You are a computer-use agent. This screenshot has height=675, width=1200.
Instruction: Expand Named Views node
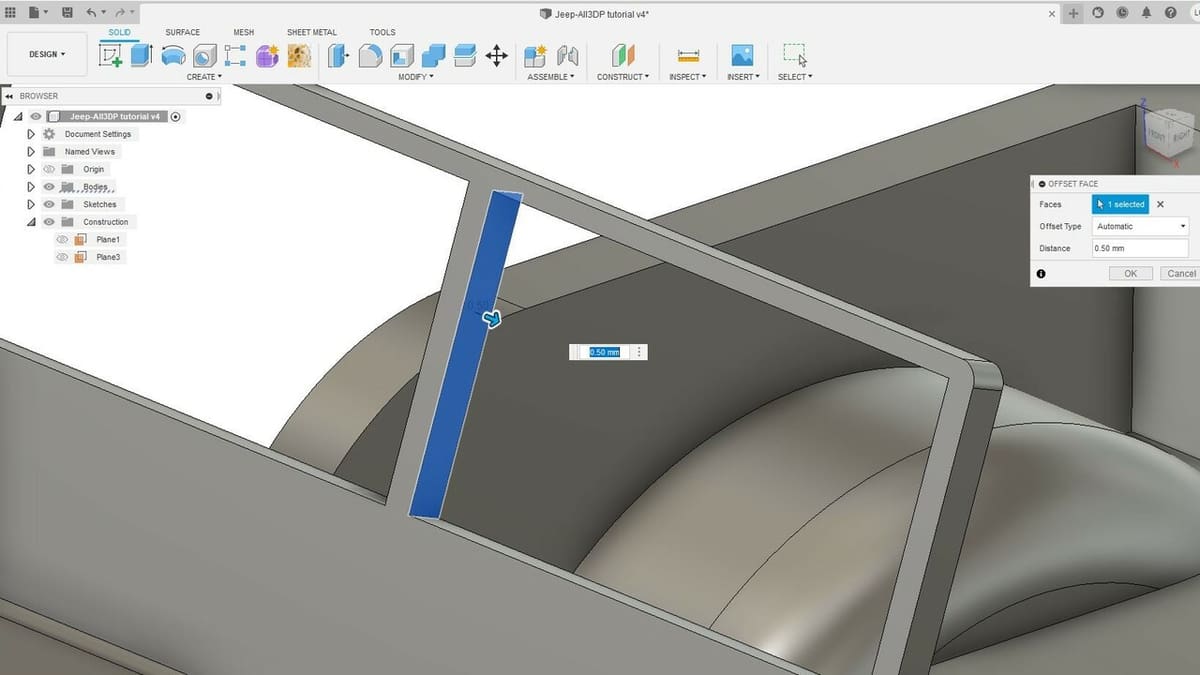point(31,152)
